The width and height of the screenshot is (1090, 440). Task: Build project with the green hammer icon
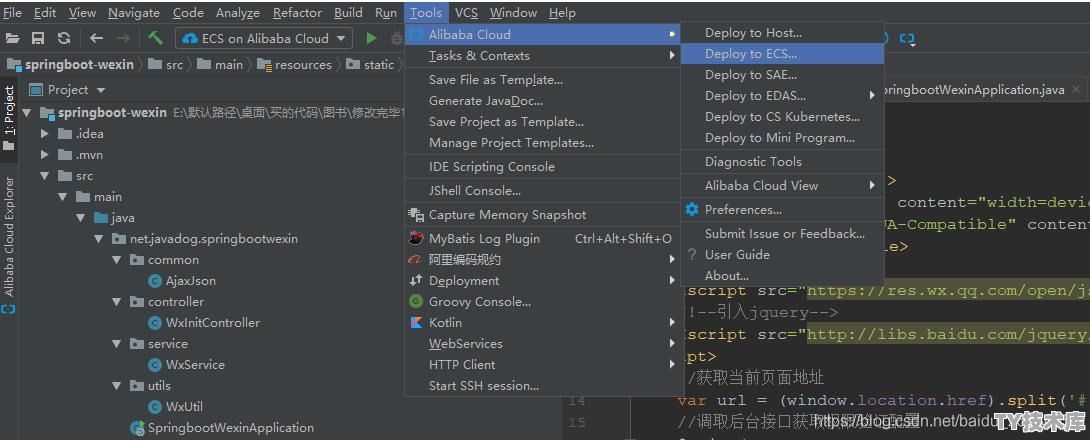(155, 38)
